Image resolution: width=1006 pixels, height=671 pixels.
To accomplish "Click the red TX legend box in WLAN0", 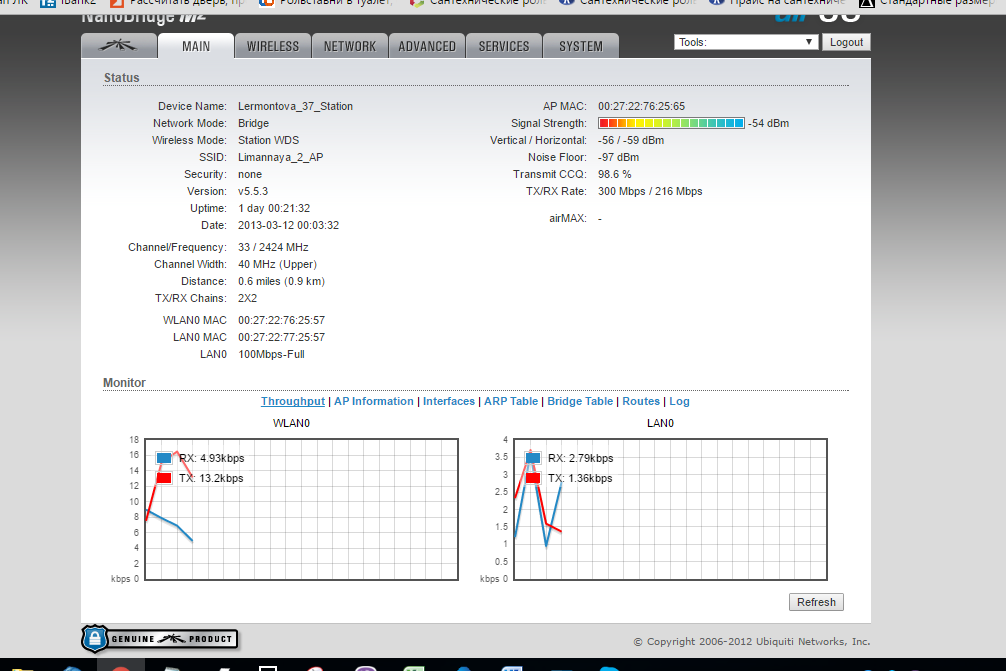I will pos(164,478).
